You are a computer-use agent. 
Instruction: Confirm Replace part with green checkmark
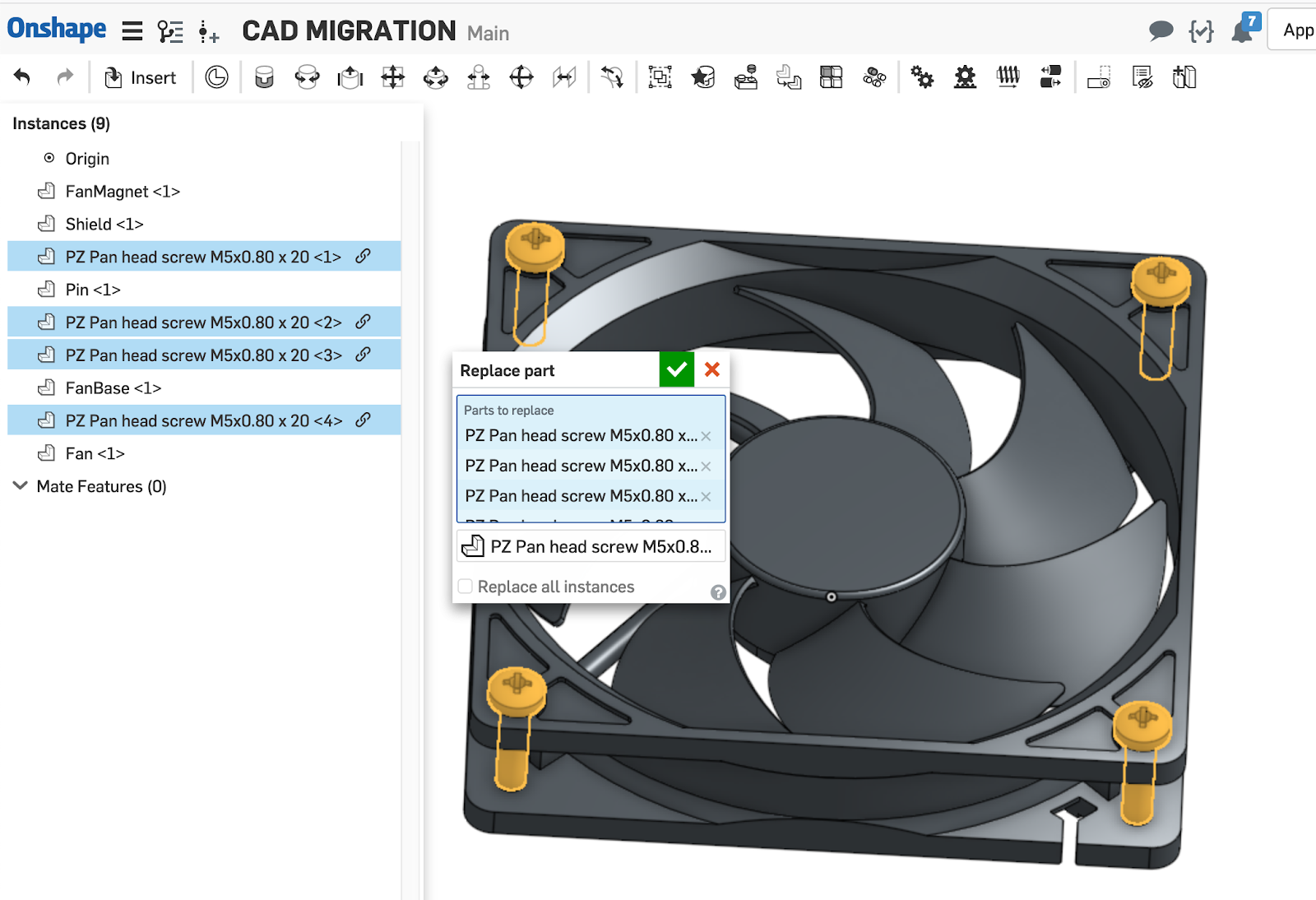coord(676,370)
